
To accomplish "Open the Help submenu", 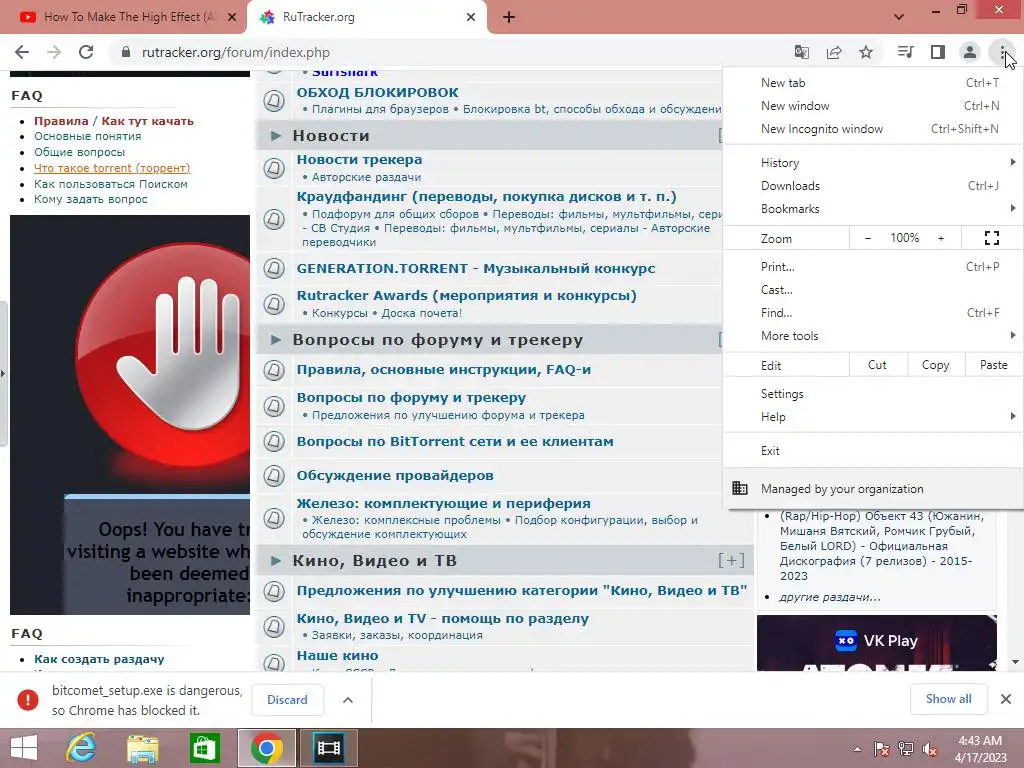I will coord(873,417).
